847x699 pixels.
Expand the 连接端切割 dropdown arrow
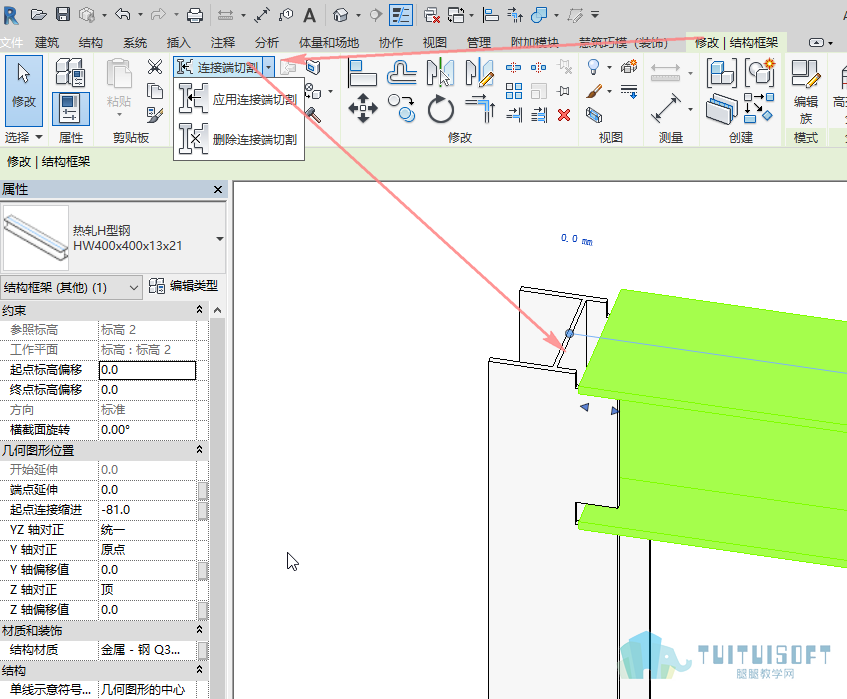click(269, 67)
